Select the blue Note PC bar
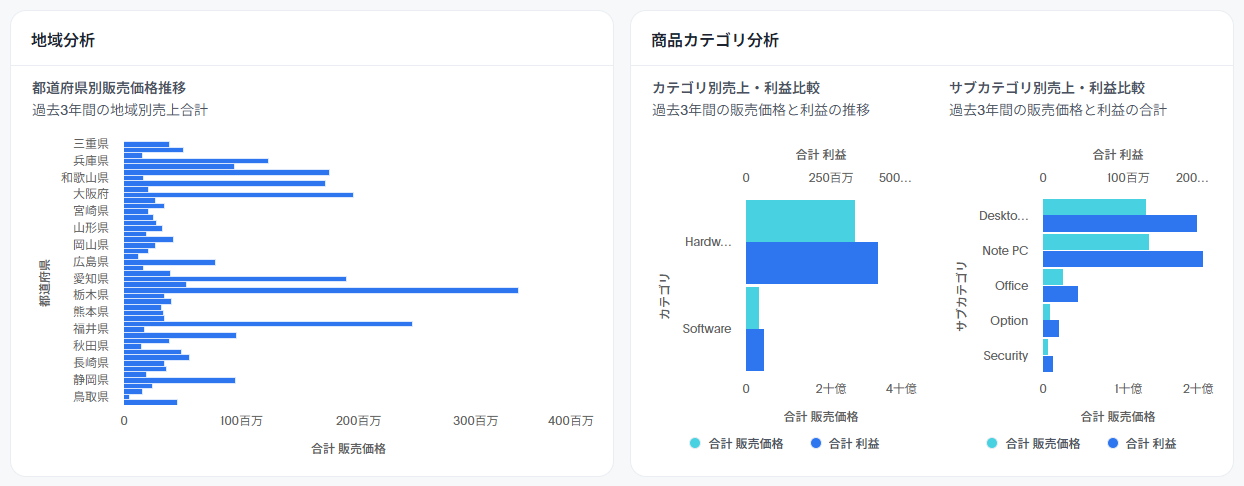The width and height of the screenshot is (1244, 486). point(1122,259)
